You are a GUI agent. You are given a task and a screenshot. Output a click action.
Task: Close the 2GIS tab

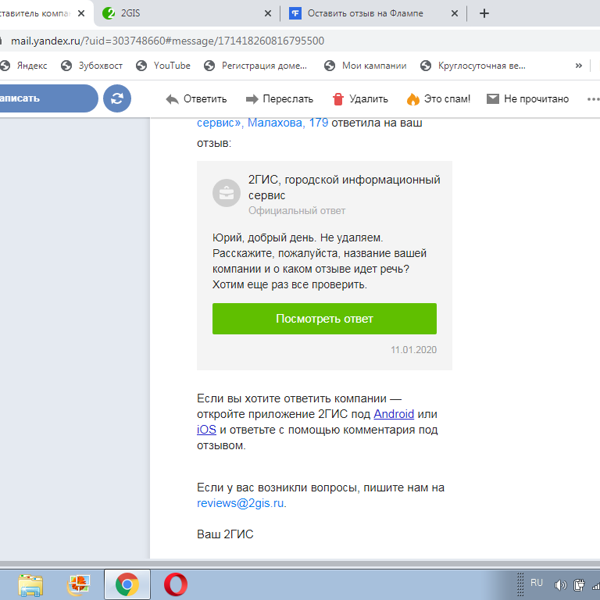[268, 13]
